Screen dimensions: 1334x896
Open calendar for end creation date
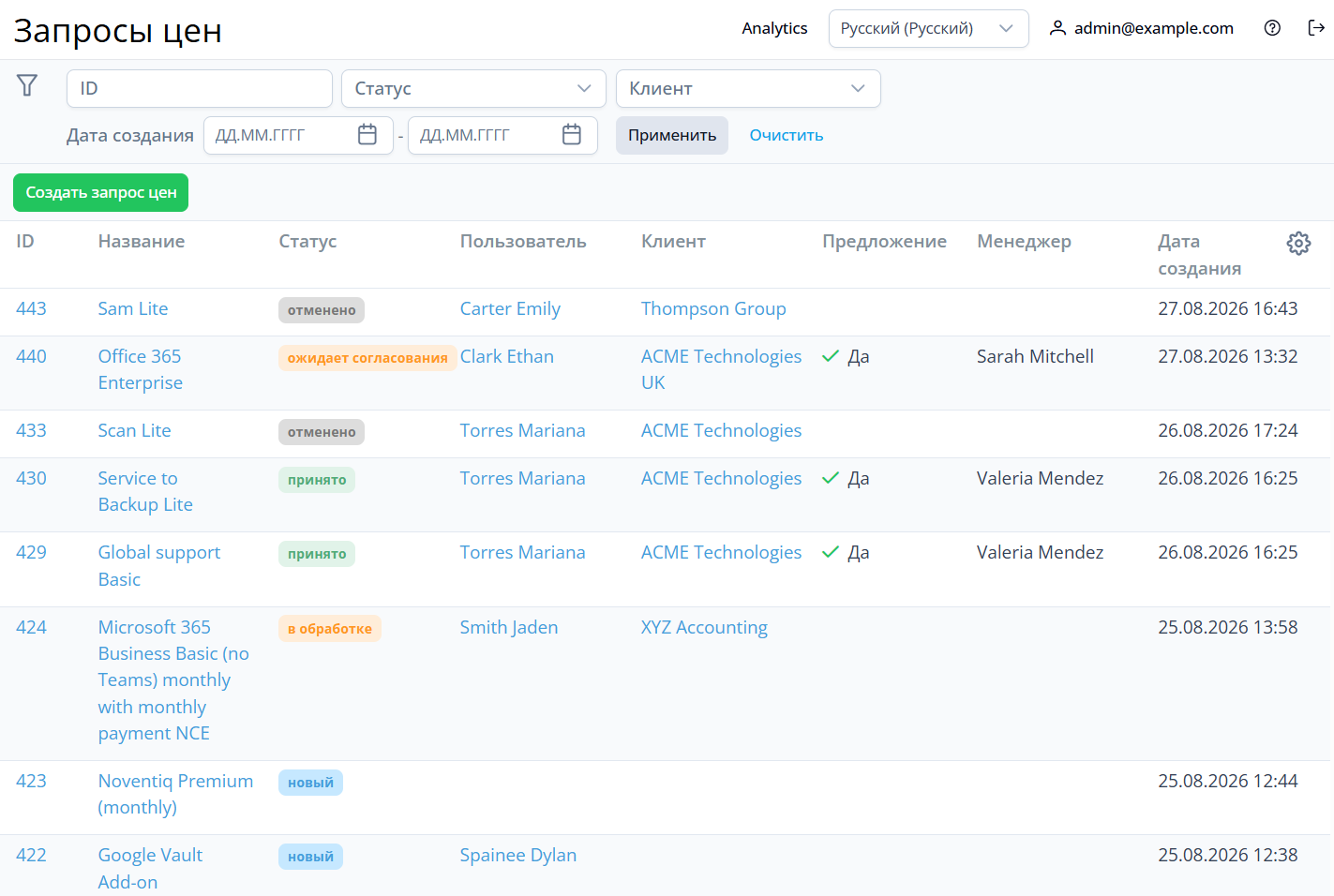click(x=572, y=135)
